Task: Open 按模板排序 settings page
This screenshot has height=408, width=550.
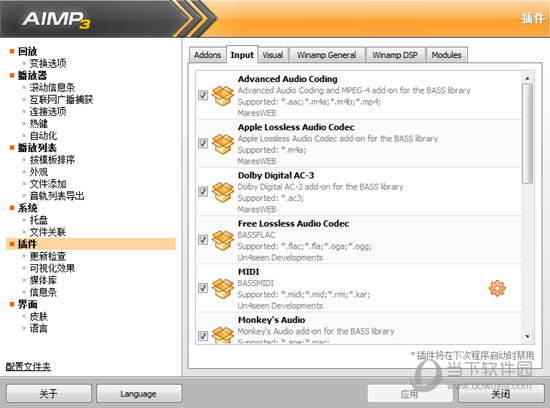Action: (x=52, y=160)
